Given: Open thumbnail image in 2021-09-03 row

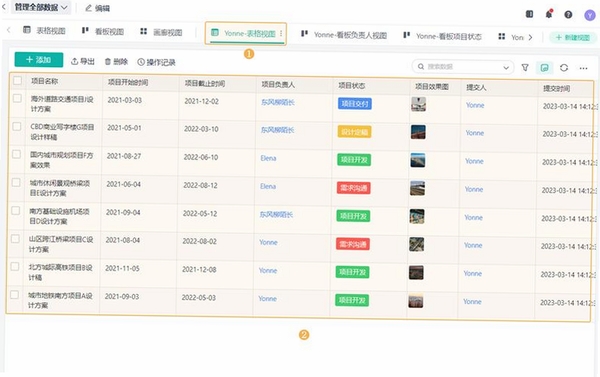Looking at the screenshot, I should [x=416, y=301].
